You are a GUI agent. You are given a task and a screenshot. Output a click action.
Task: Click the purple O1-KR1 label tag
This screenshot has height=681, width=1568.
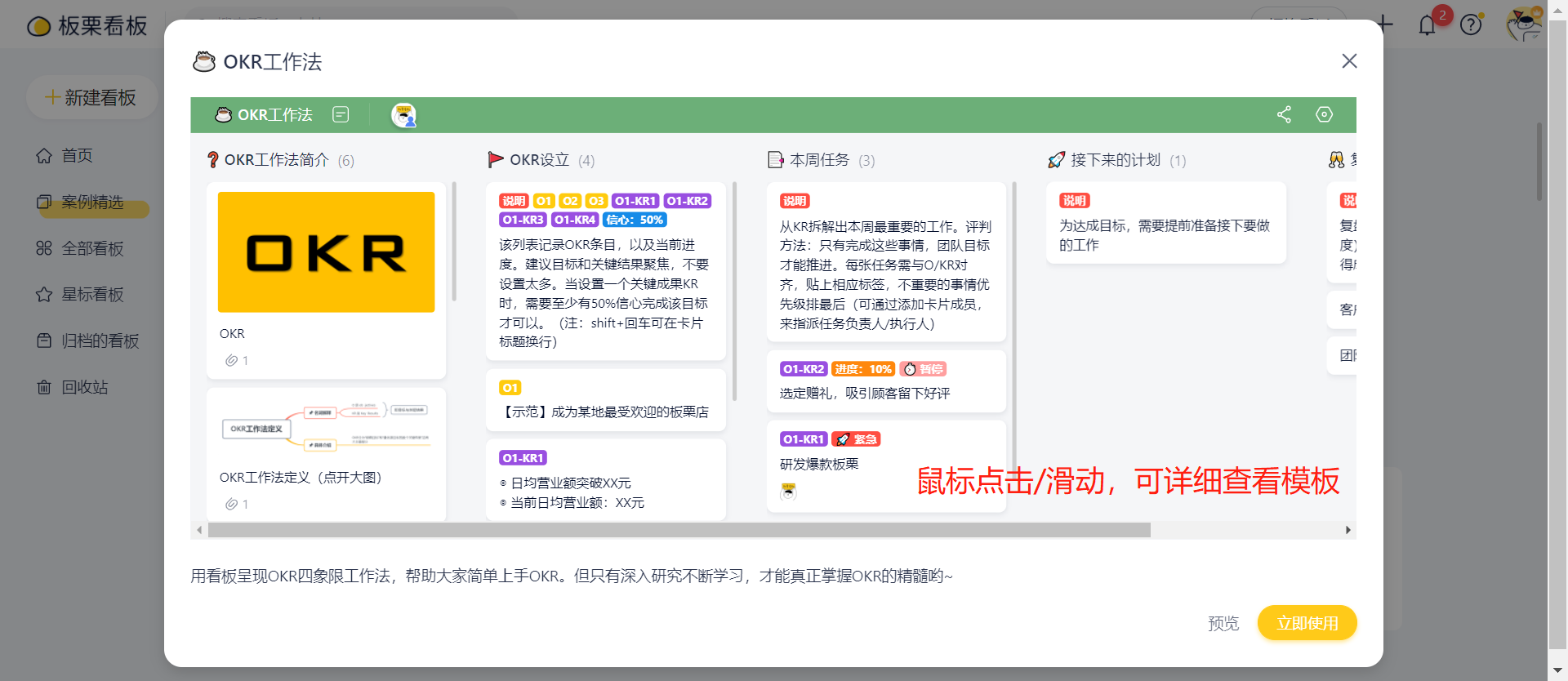tap(523, 458)
